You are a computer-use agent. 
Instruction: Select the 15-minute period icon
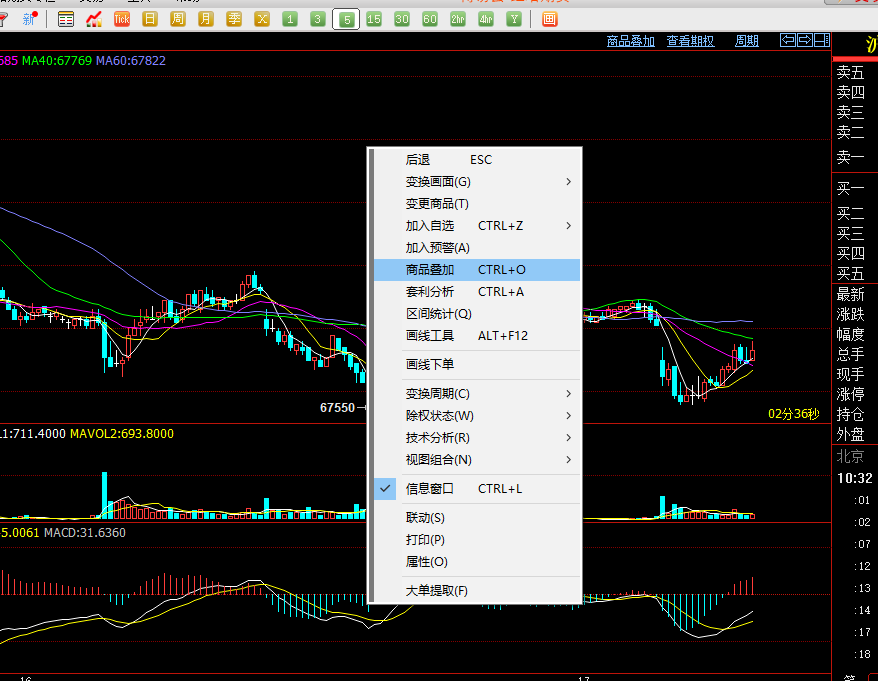coord(374,19)
